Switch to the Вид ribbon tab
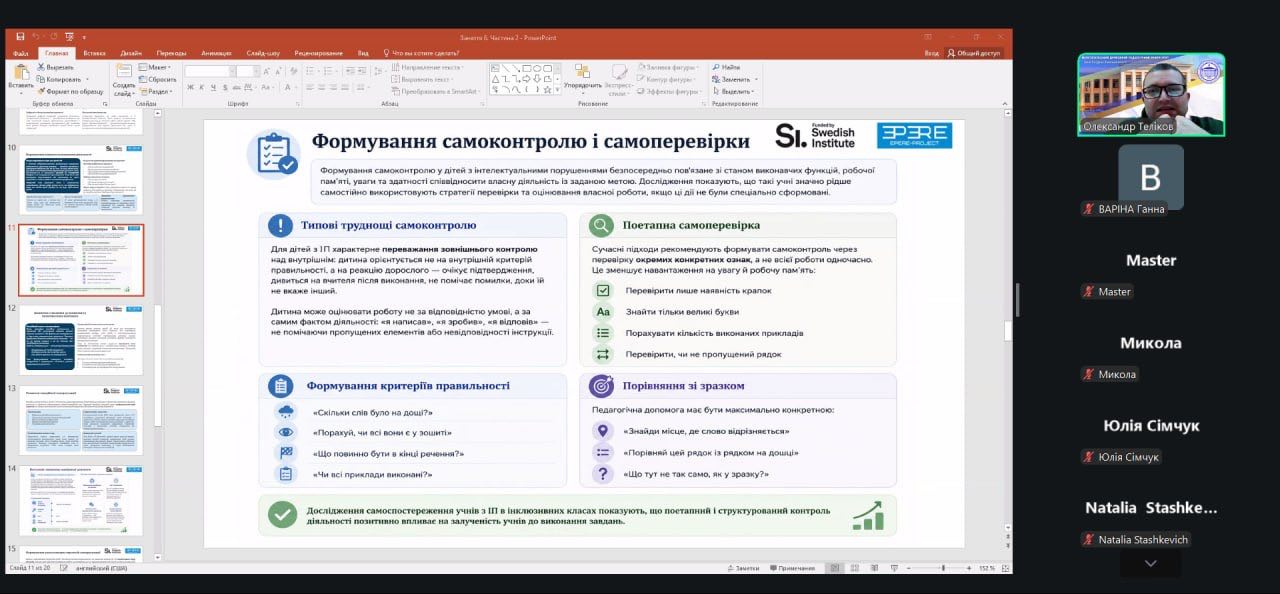The image size is (1280, 594). tap(363, 53)
